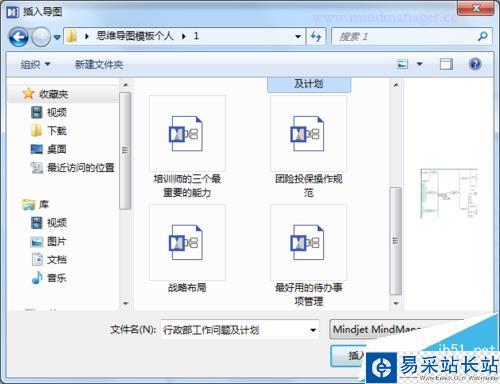Click the magnifier search icon
The image size is (500, 384).
pos(483,36)
